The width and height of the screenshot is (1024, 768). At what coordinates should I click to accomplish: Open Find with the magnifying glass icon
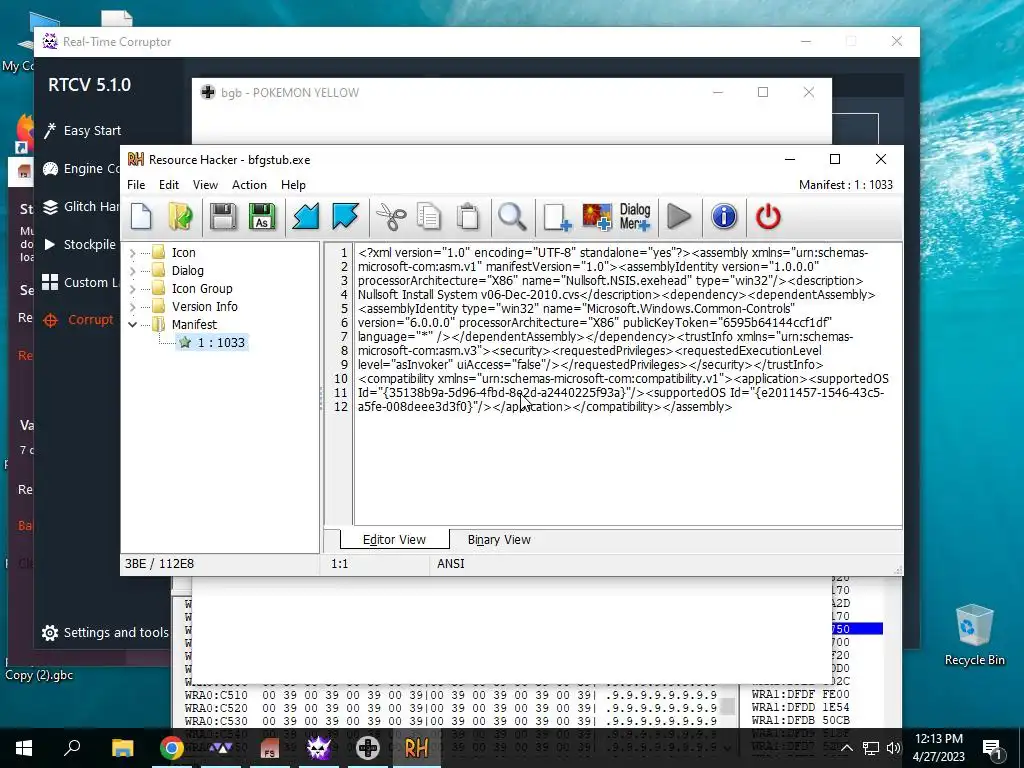click(512, 217)
